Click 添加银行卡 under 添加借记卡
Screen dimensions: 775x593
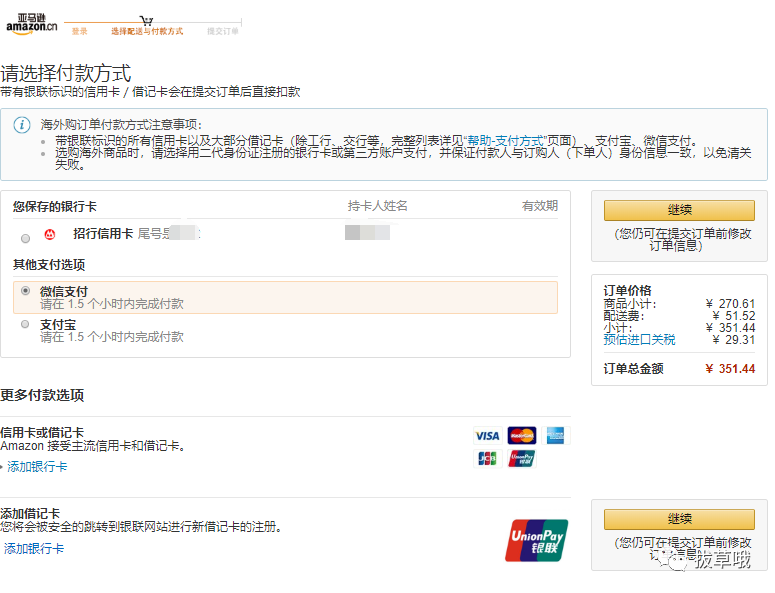34,549
